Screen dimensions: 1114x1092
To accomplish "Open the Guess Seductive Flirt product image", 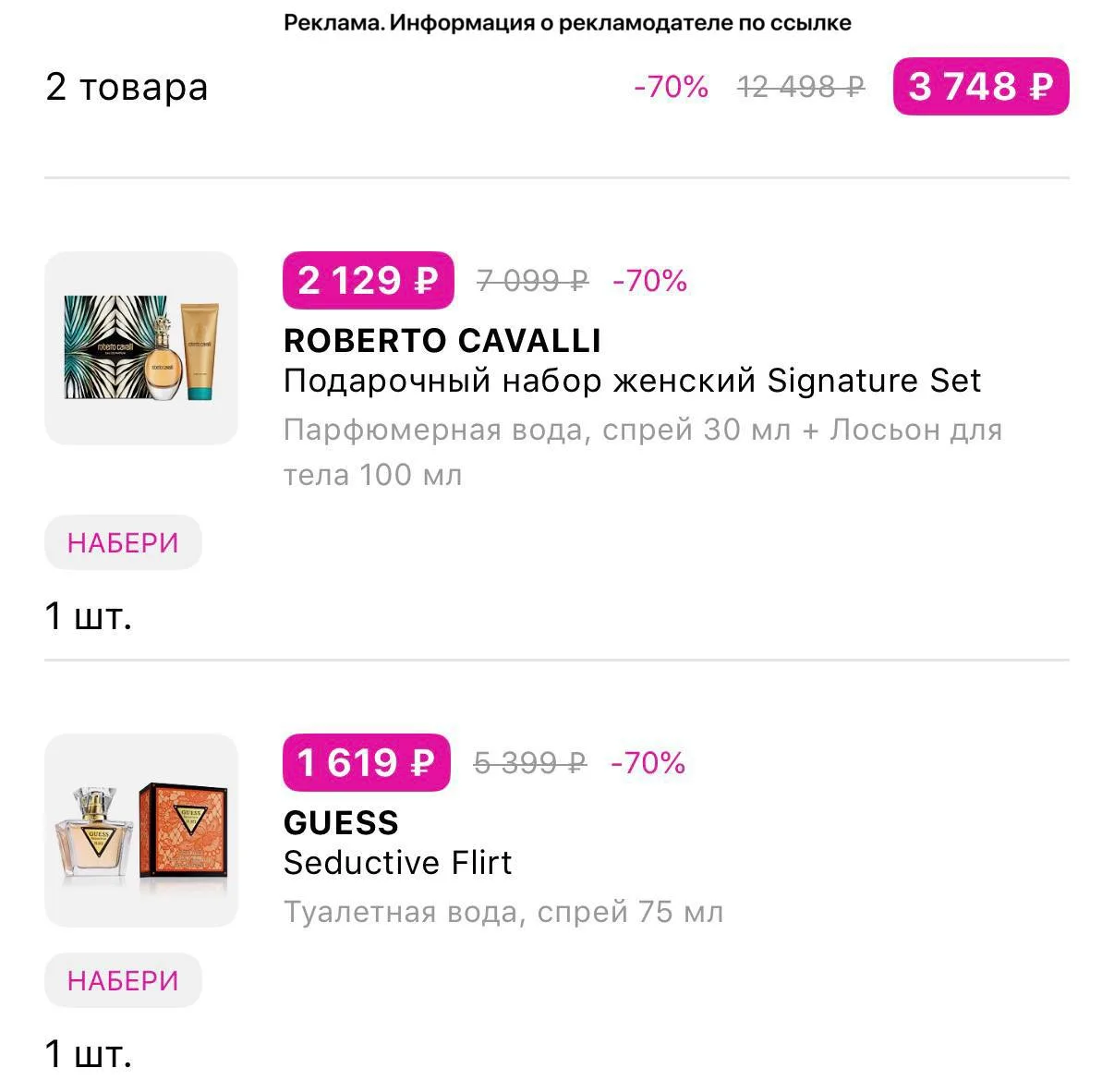I will pyautogui.click(x=141, y=831).
